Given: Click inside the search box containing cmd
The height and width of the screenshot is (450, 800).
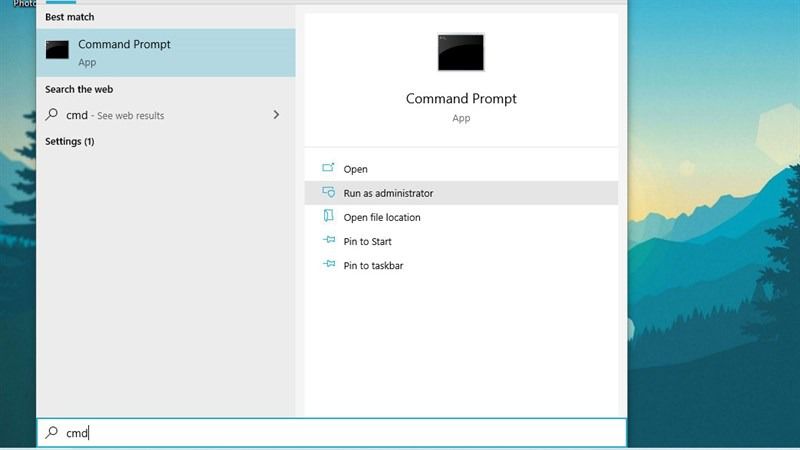Looking at the screenshot, I should coord(332,433).
